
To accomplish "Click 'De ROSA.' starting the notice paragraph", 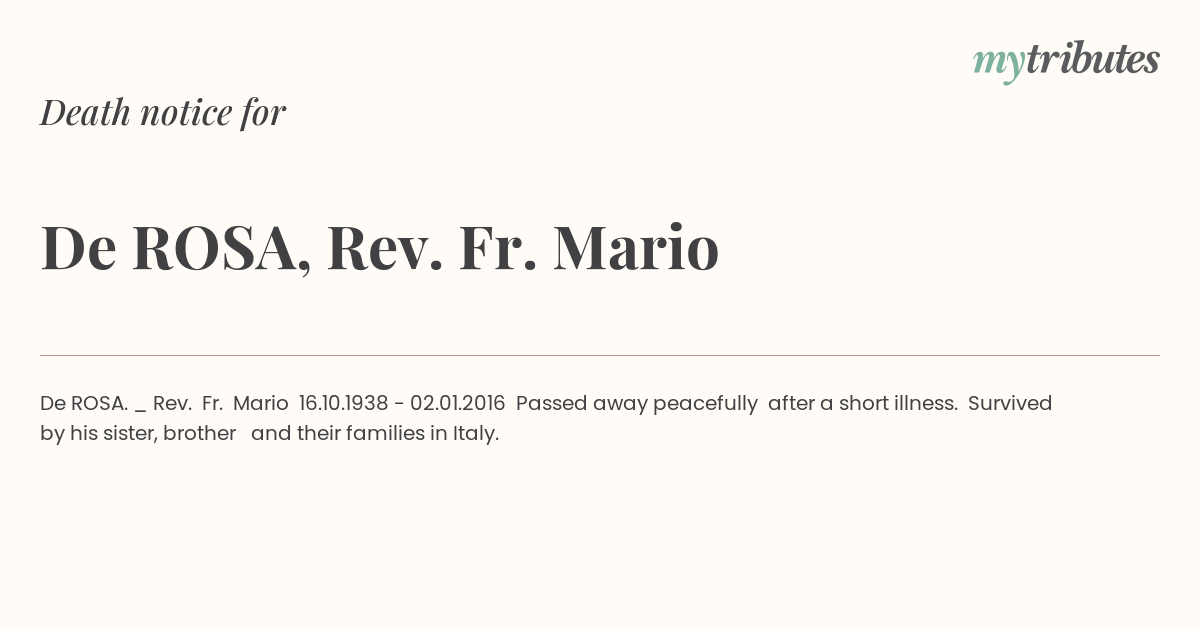I will [x=84, y=403].
